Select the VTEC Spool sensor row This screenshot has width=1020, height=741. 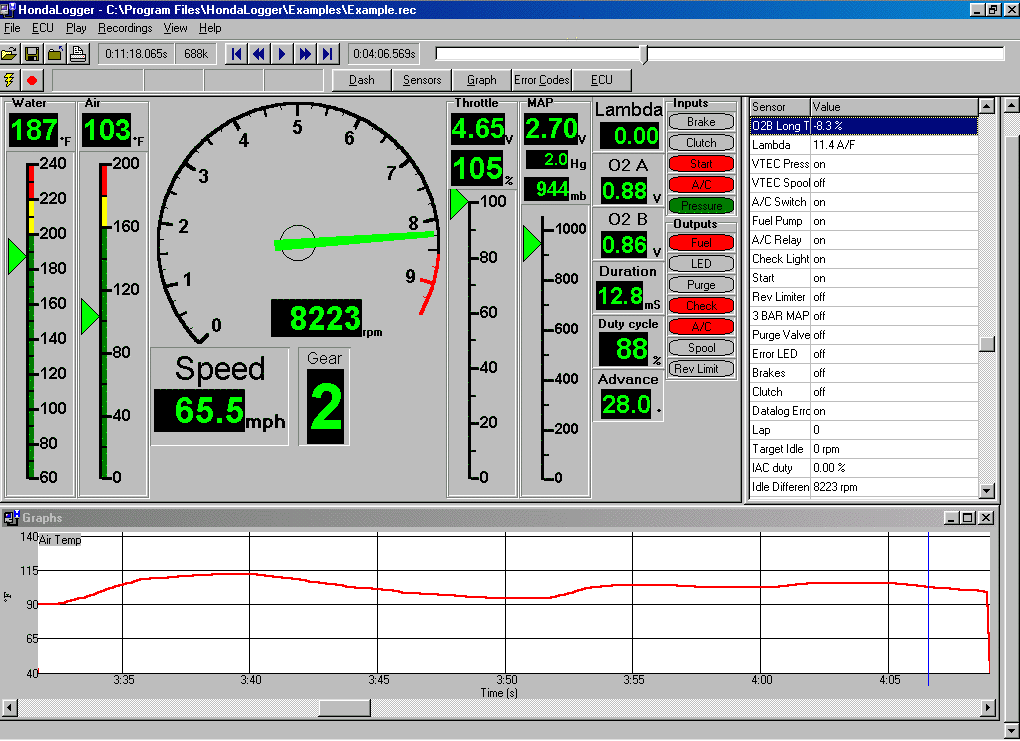863,183
